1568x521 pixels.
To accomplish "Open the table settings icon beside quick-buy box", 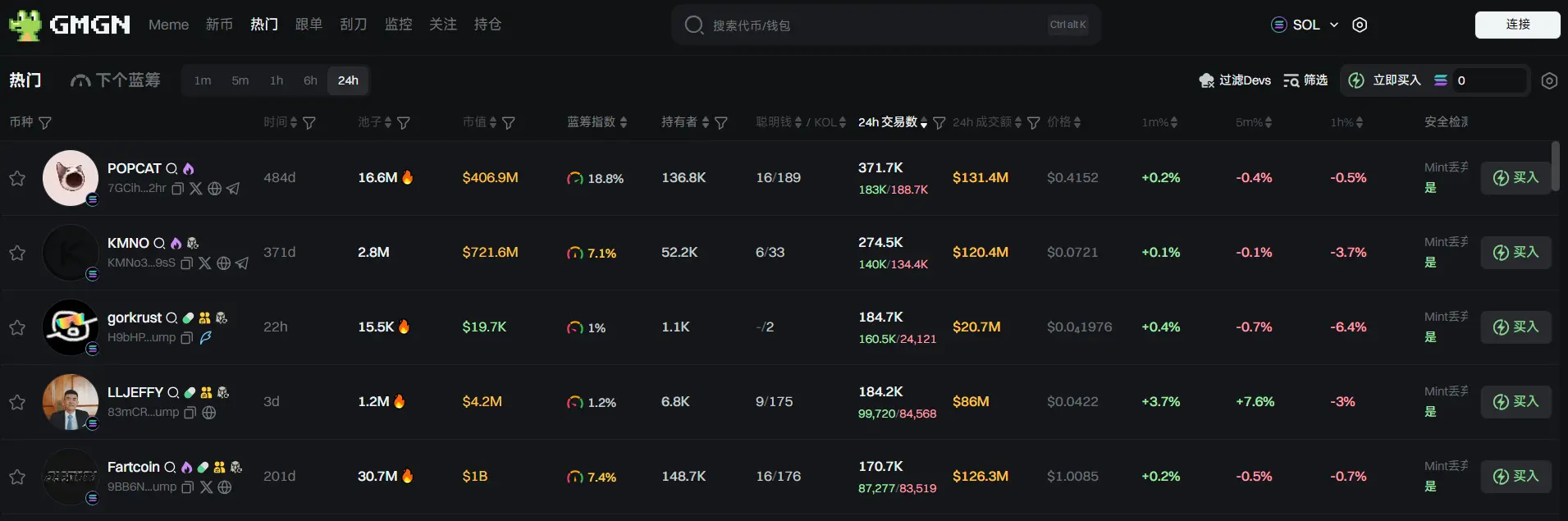I will tap(1548, 80).
